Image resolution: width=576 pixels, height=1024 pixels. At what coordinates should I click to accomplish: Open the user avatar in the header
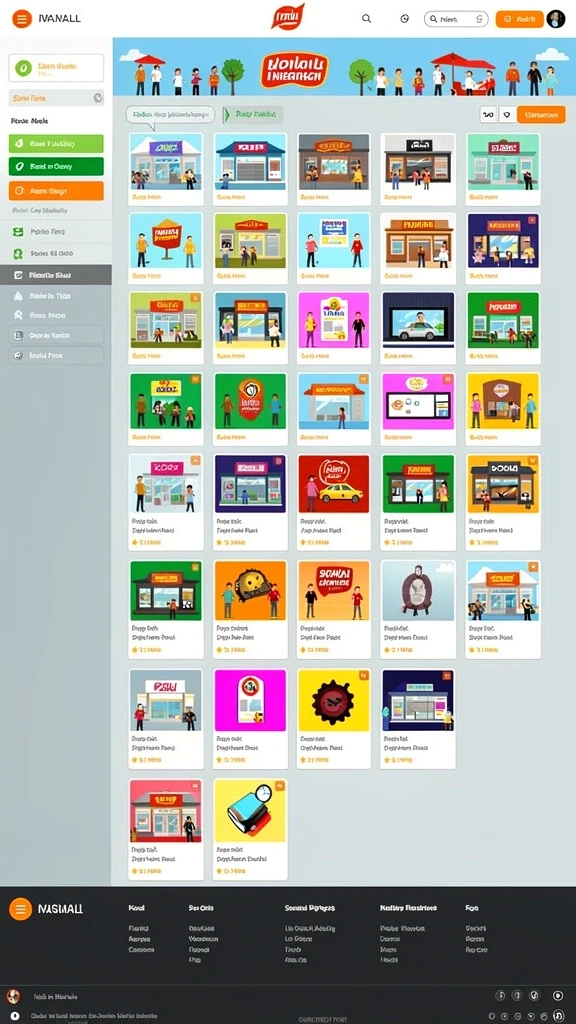pos(556,19)
